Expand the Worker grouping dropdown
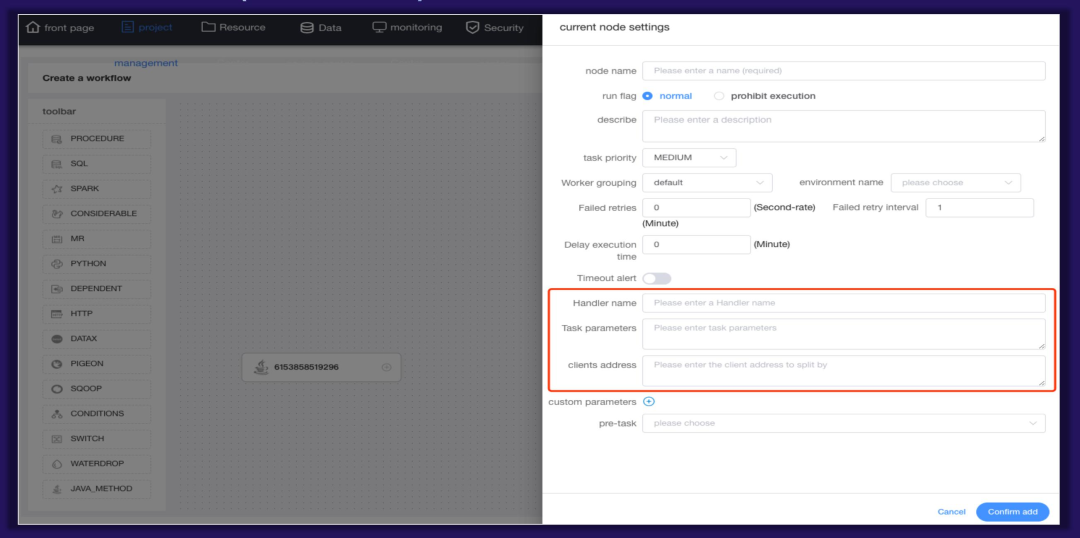 pos(707,183)
